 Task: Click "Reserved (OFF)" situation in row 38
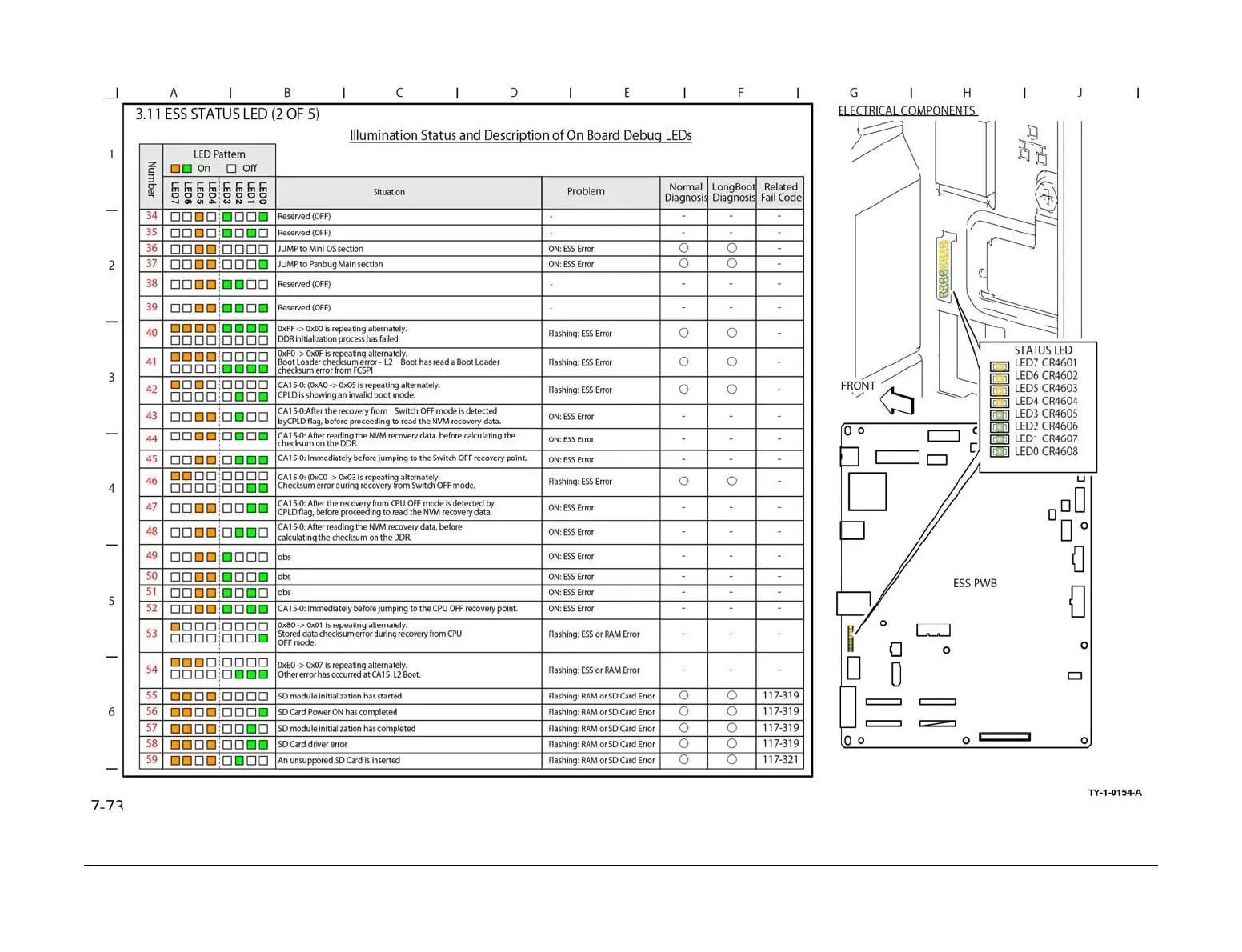click(304, 284)
